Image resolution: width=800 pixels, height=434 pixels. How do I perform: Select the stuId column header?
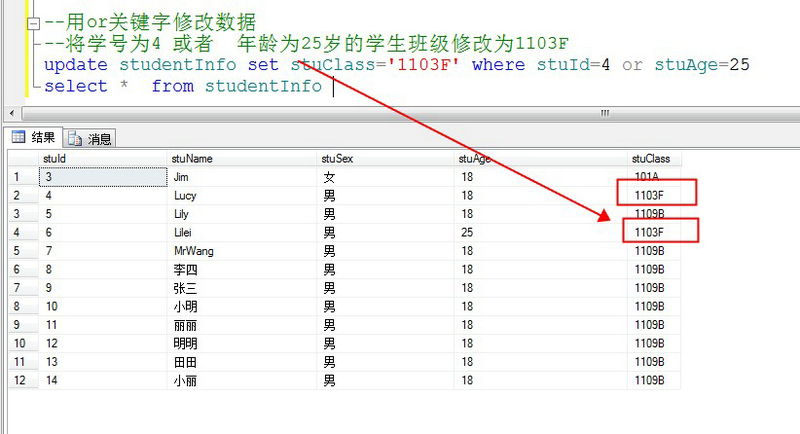(103, 159)
